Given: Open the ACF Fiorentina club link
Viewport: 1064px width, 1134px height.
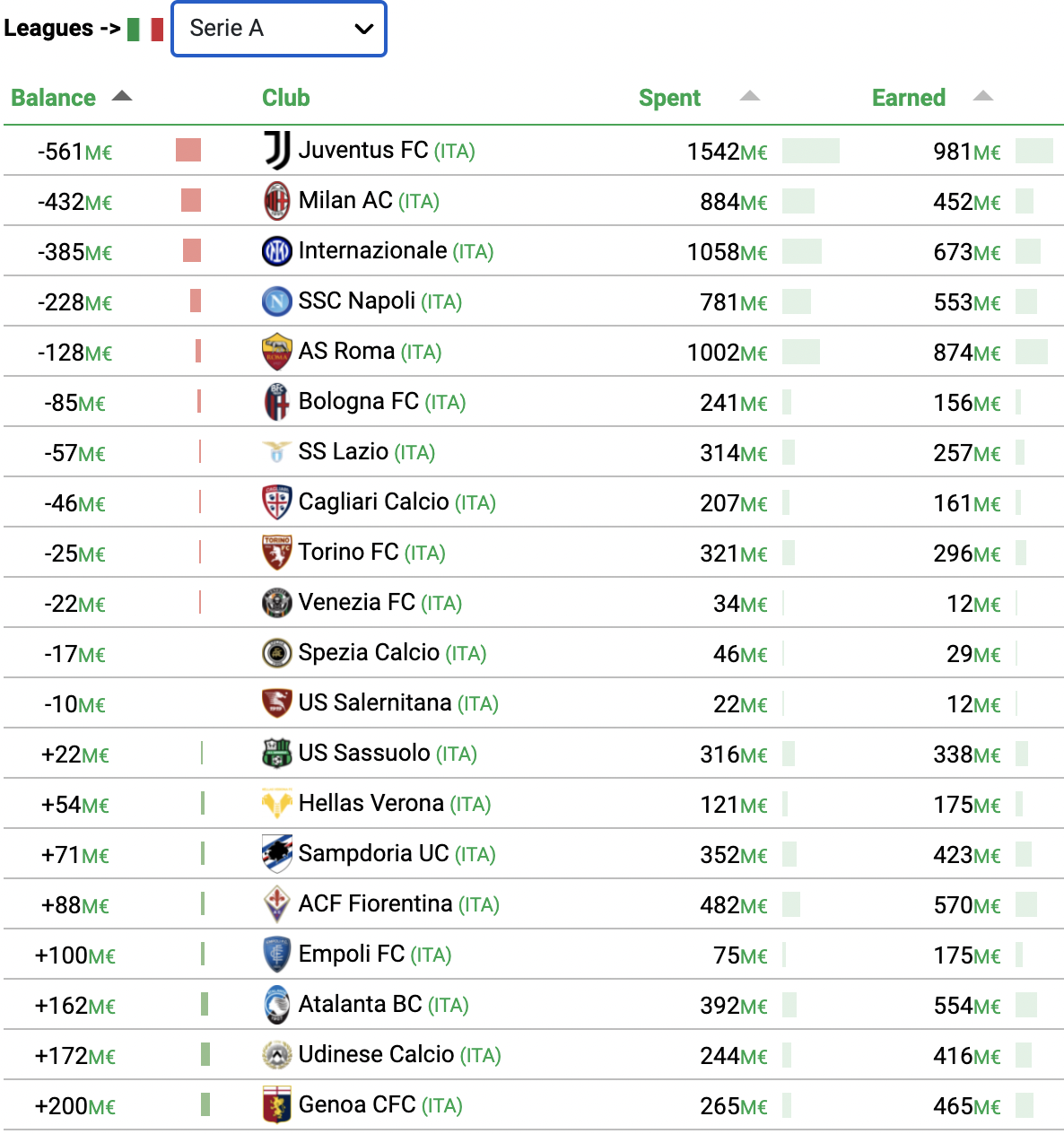Looking at the screenshot, I should click(375, 904).
